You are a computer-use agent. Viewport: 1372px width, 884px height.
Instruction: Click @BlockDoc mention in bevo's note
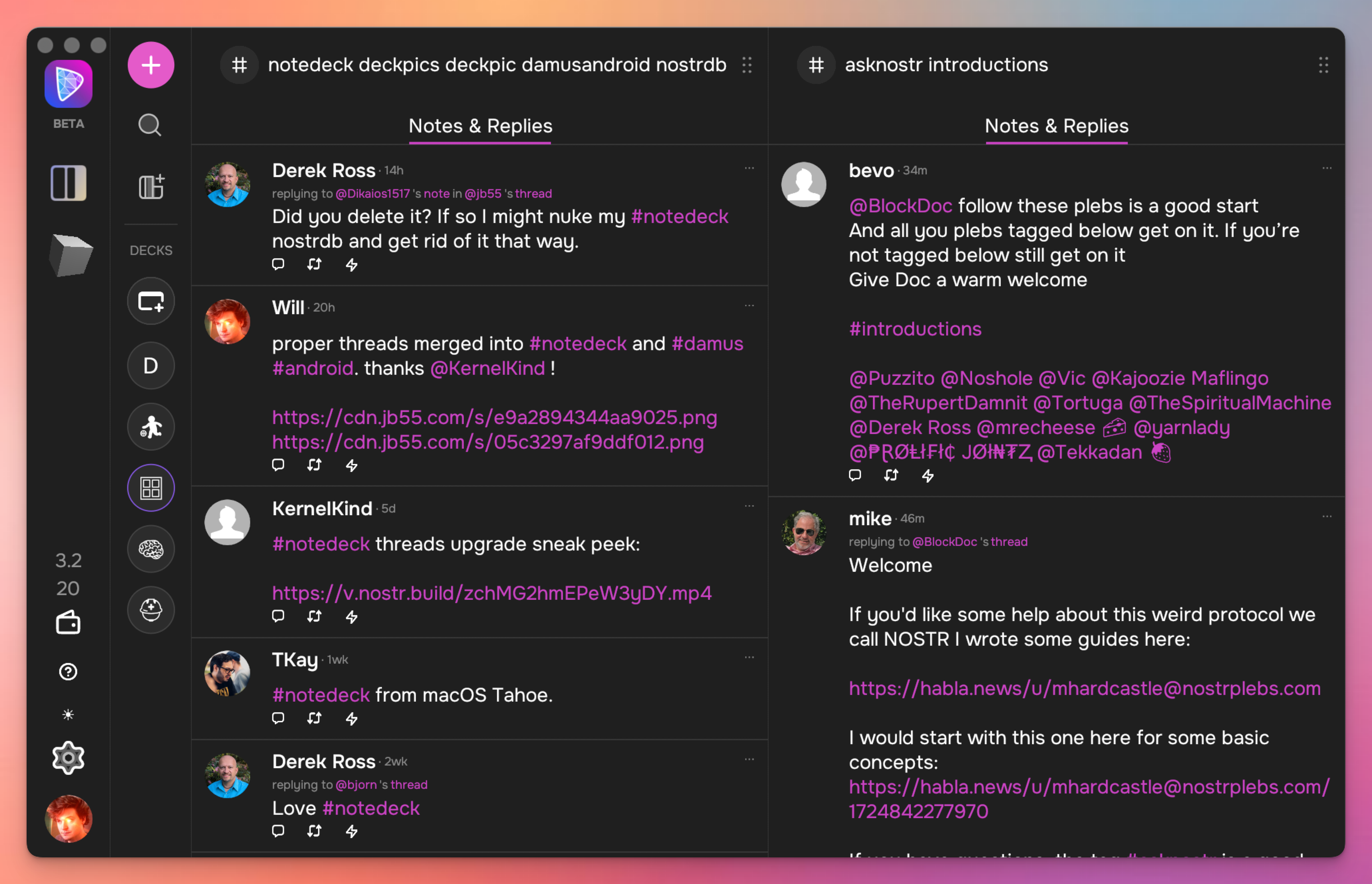point(900,205)
